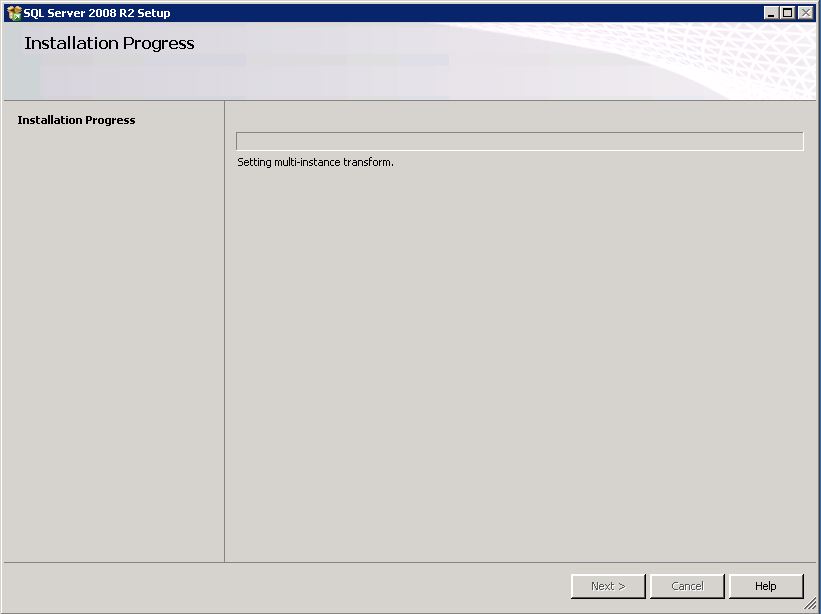Screen dimensions: 821x614
Task: Click the divider between sidebar and content pane
Action: [225, 331]
